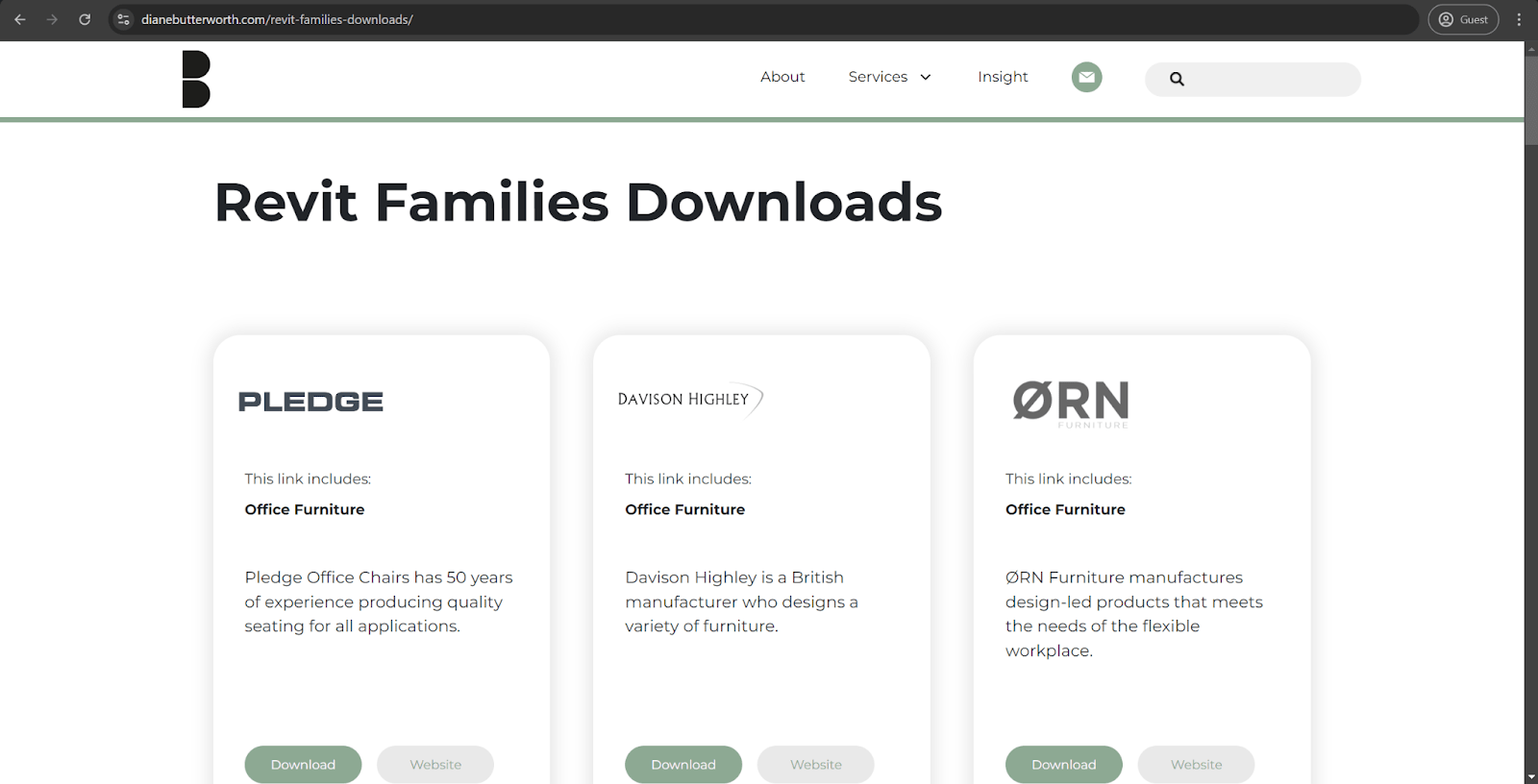This screenshot has width=1538, height=784.
Task: Go to the Insight page
Action: point(1003,77)
